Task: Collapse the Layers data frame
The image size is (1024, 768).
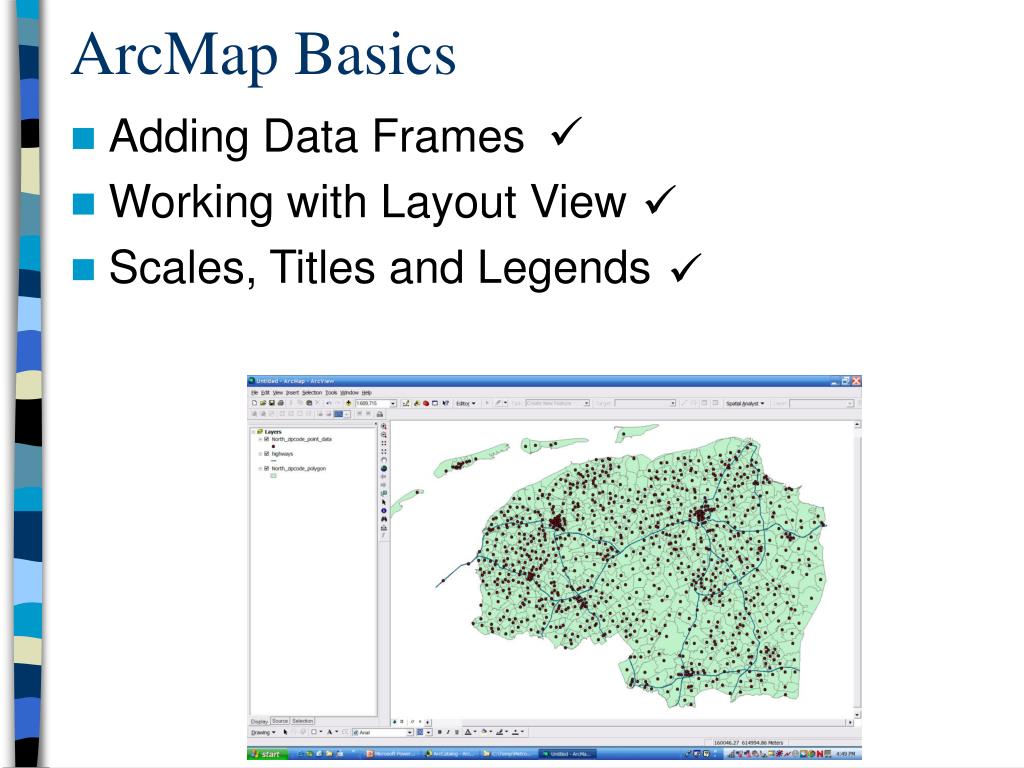Action: click(253, 432)
